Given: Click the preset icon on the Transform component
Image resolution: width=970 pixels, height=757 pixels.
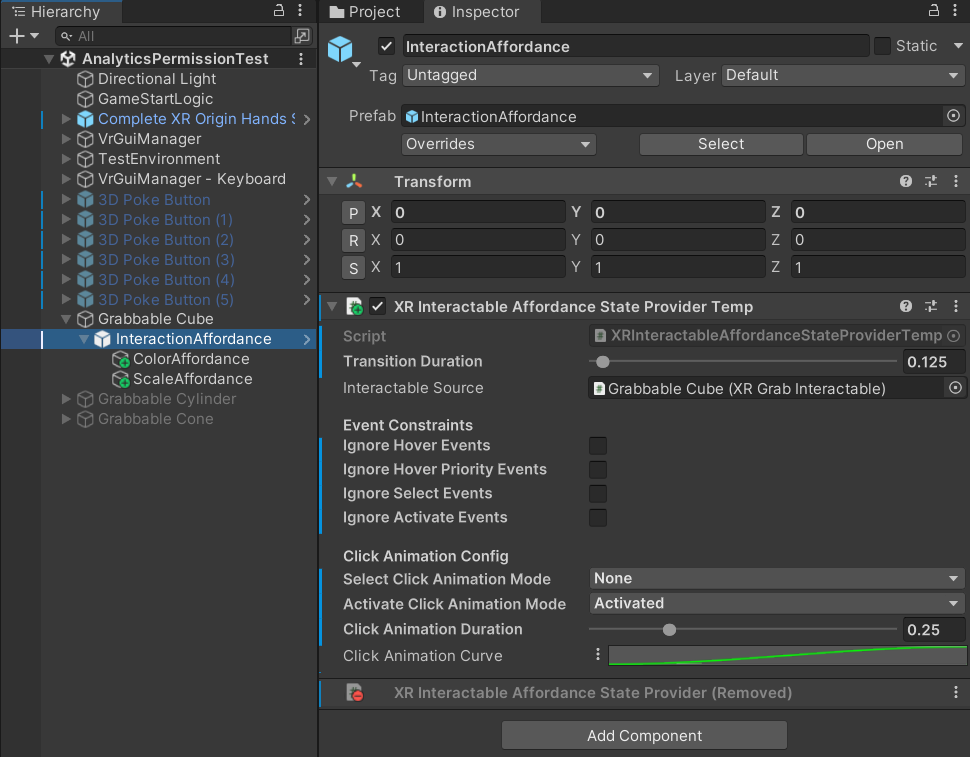Looking at the screenshot, I should point(930,181).
